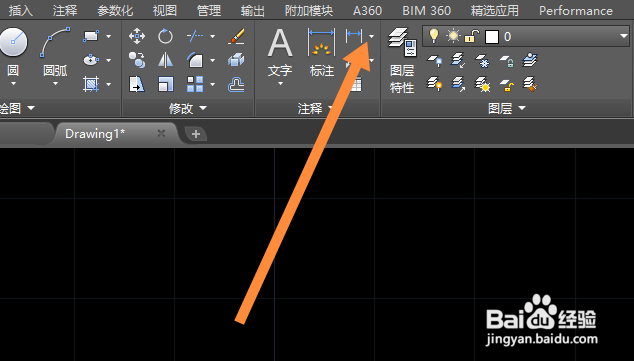
Task: Select the Copy tool
Action: pyautogui.click(x=137, y=60)
